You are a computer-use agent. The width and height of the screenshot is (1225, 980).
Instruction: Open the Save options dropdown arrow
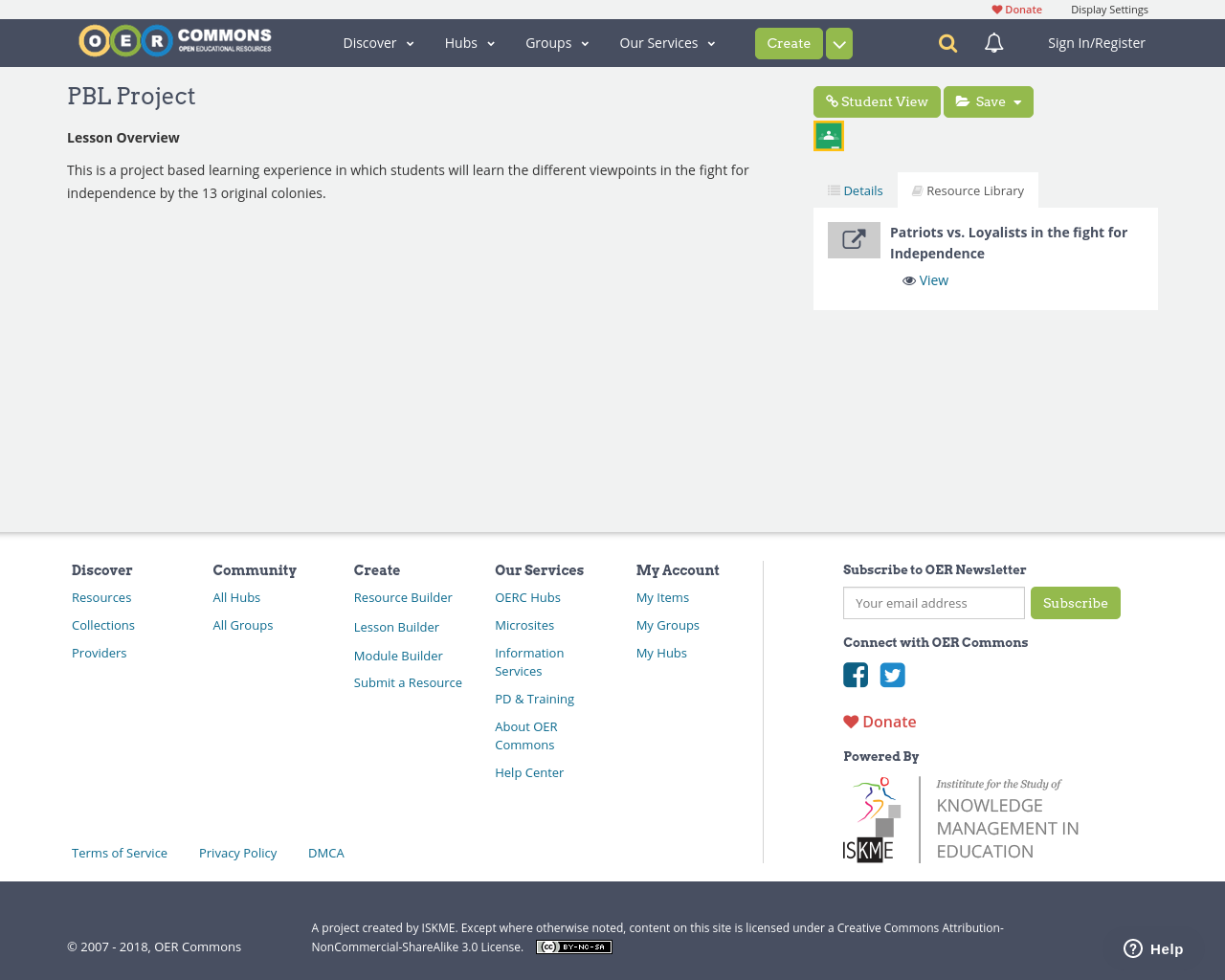coord(1017,100)
